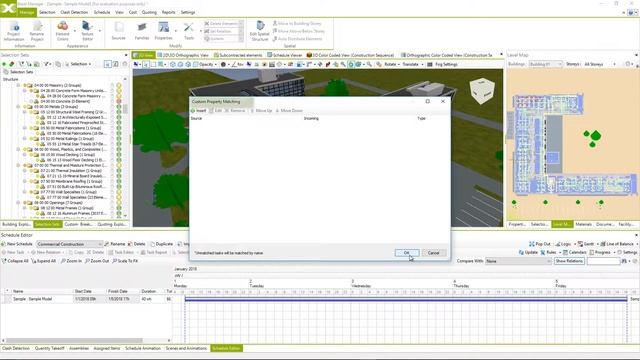Image resolution: width=640 pixels, height=360 pixels.
Task: Toggle visibility circle for 07 00 00 Thermal and Moisture
Action: pos(119,166)
